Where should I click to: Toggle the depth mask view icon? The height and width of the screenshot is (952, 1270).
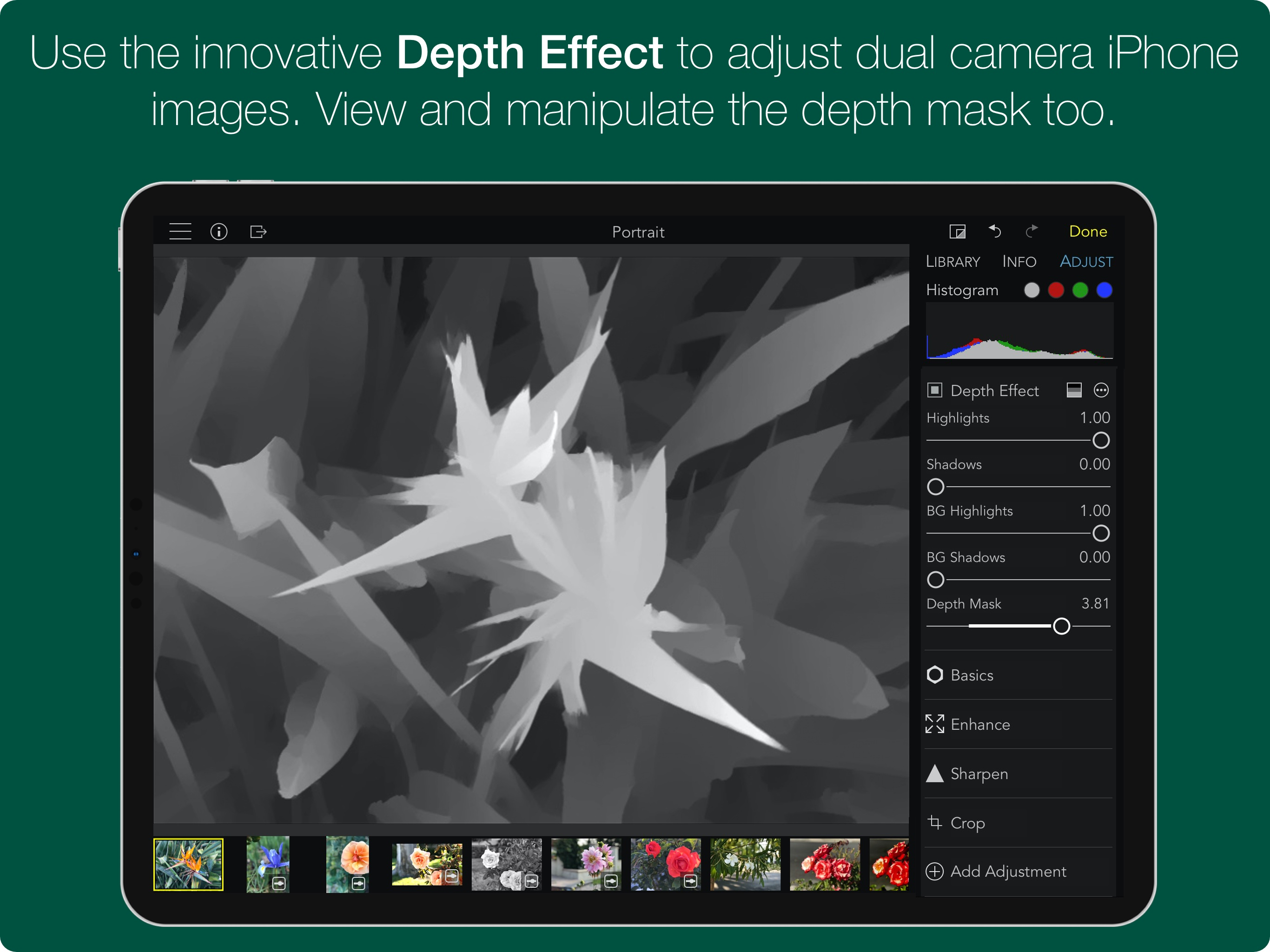(1074, 390)
